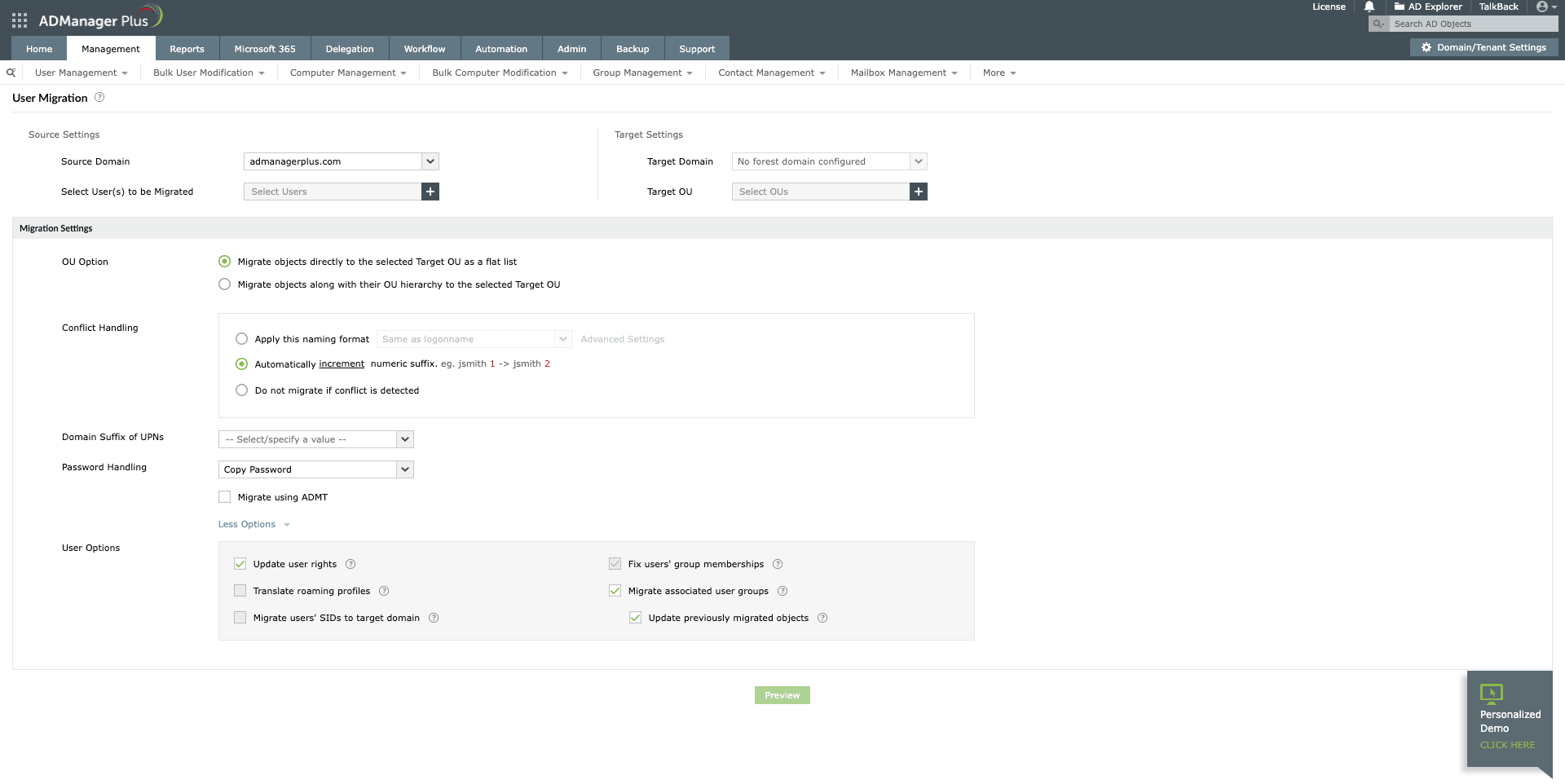This screenshot has width=1565, height=784.
Task: Open the apps grid icon
Action: [18, 20]
